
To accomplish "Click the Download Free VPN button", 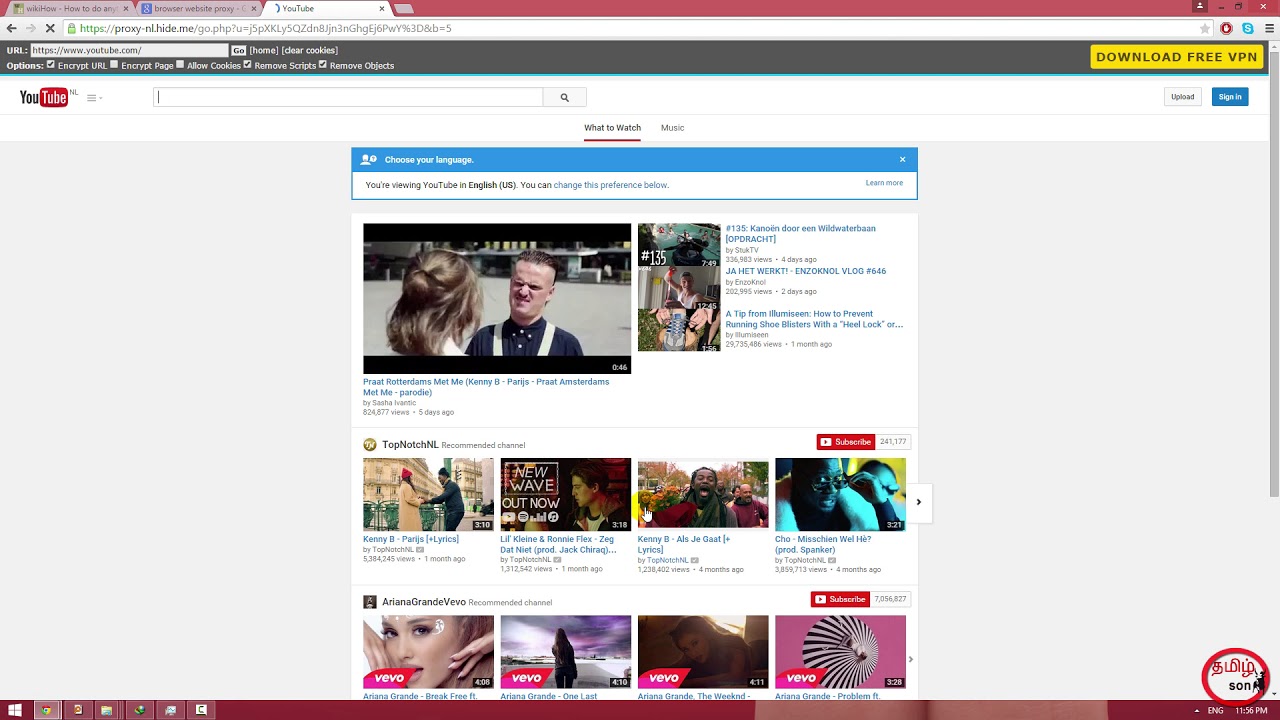I will (1176, 57).
